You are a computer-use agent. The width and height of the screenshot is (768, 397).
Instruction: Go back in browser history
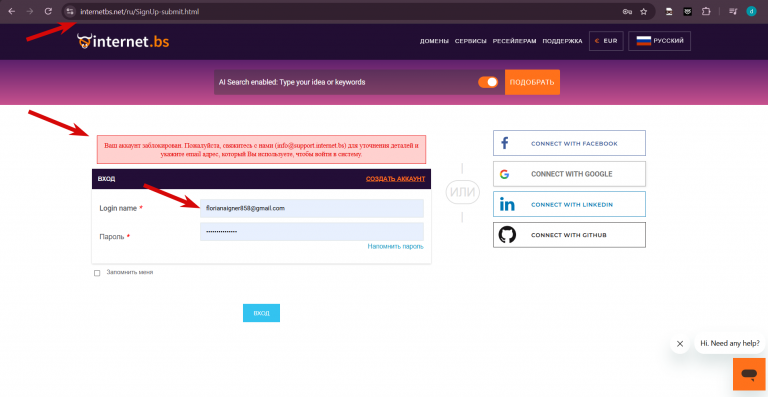(x=11, y=11)
